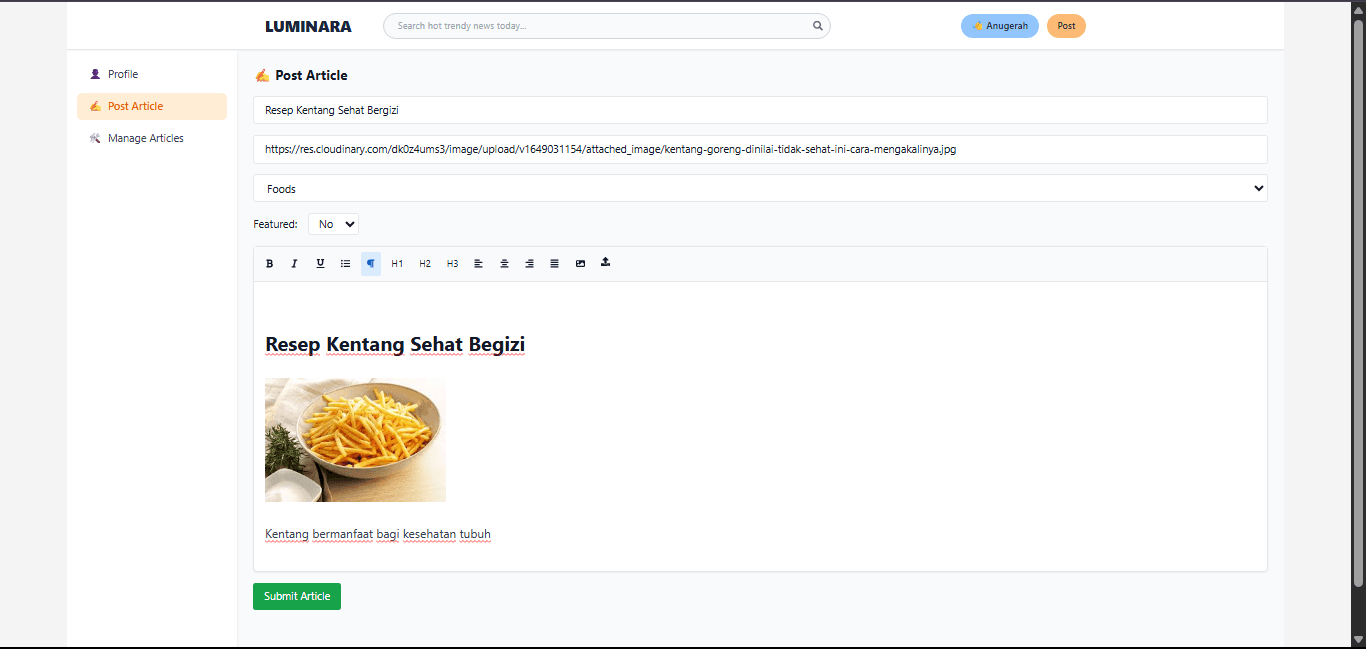Center align the editor text

point(504,264)
